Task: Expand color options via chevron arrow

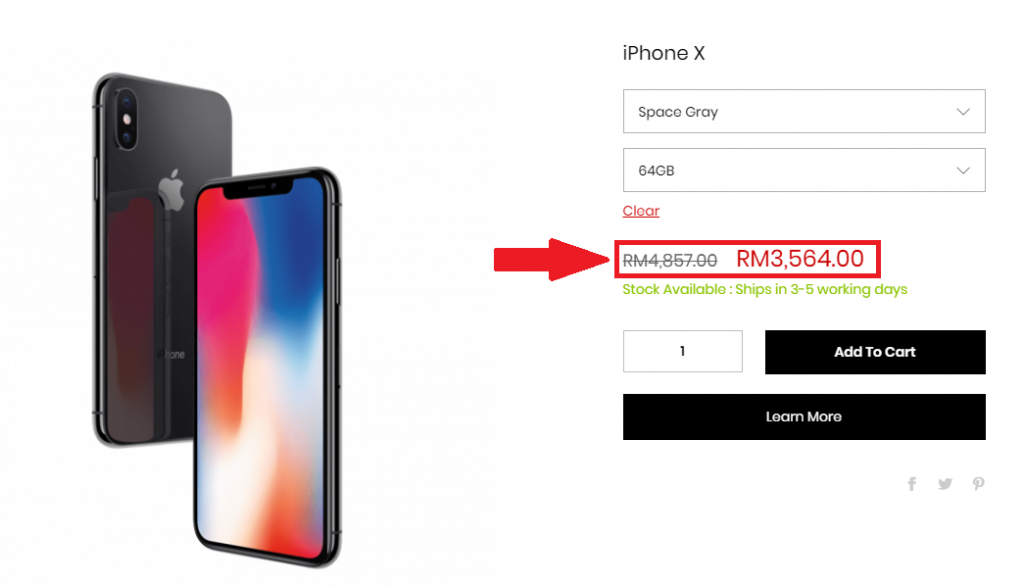Action: point(963,112)
